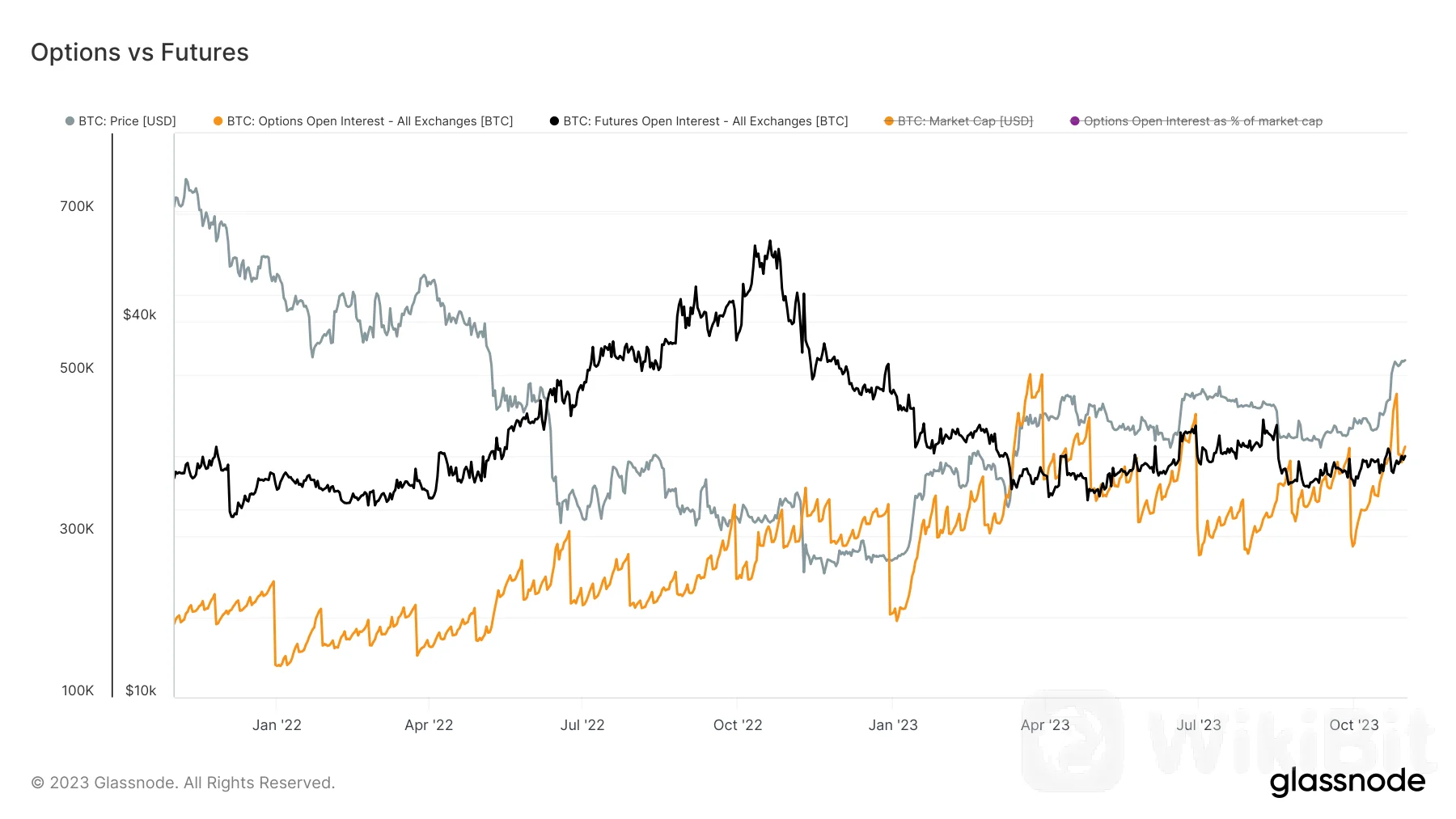1456x819 pixels.
Task: Click the purple Options % of market cap dot
Action: 1075,121
